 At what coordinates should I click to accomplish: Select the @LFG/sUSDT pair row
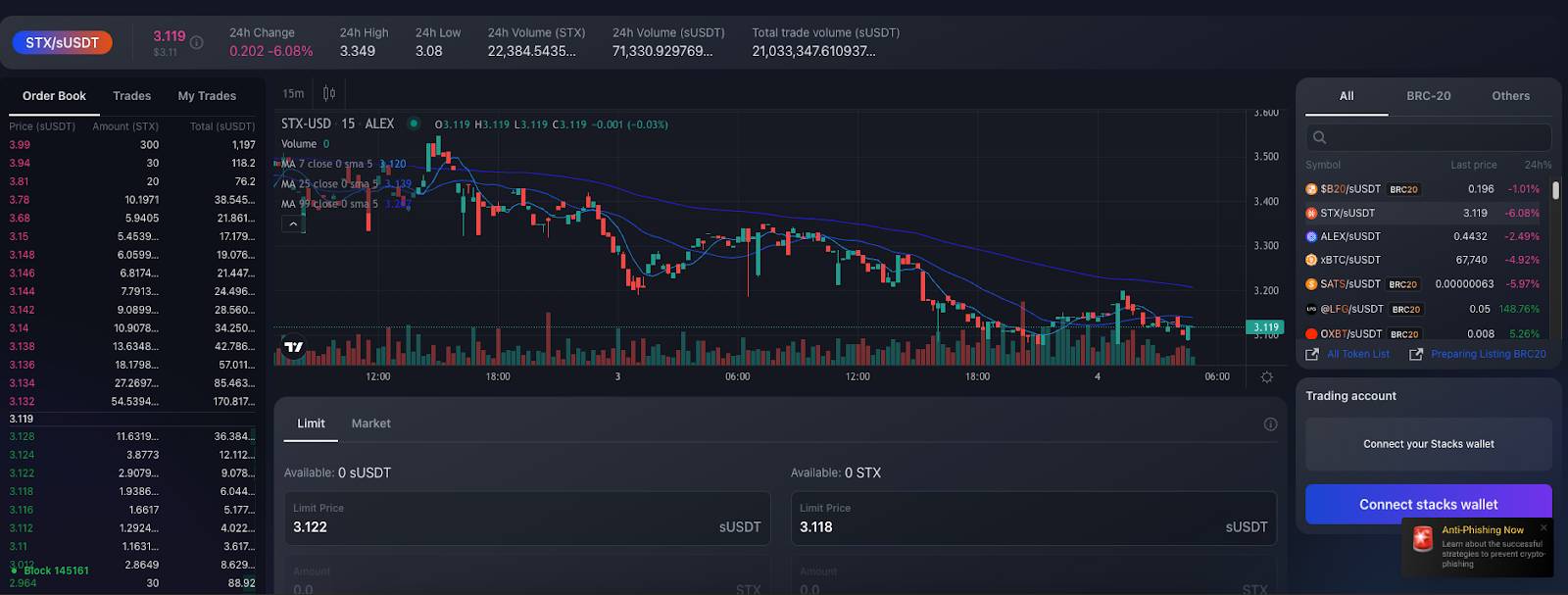point(1422,309)
